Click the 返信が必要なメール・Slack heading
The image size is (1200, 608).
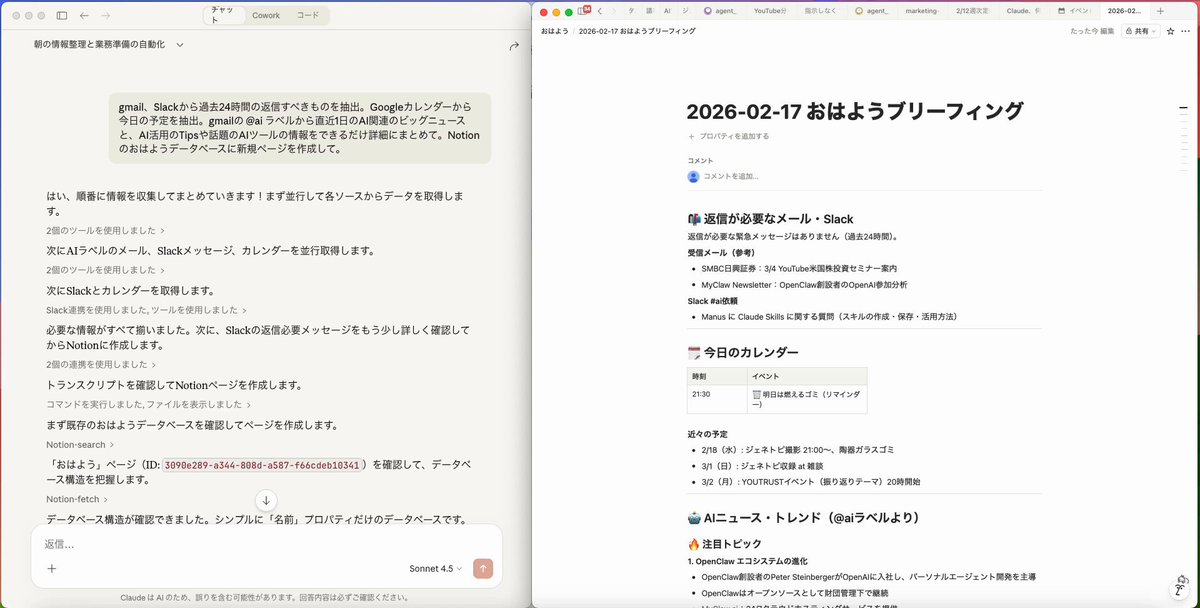coord(770,219)
